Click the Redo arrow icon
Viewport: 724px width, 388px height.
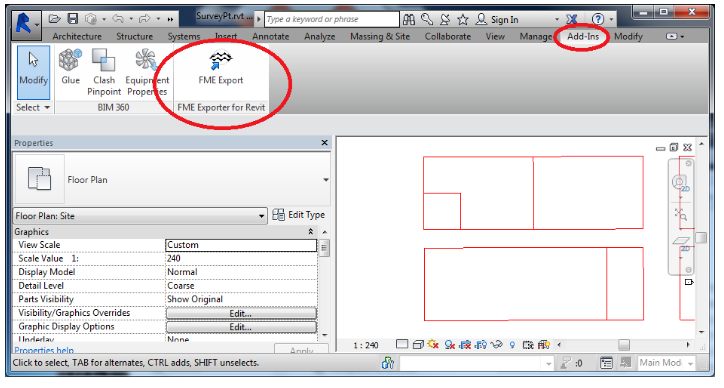tap(145, 19)
